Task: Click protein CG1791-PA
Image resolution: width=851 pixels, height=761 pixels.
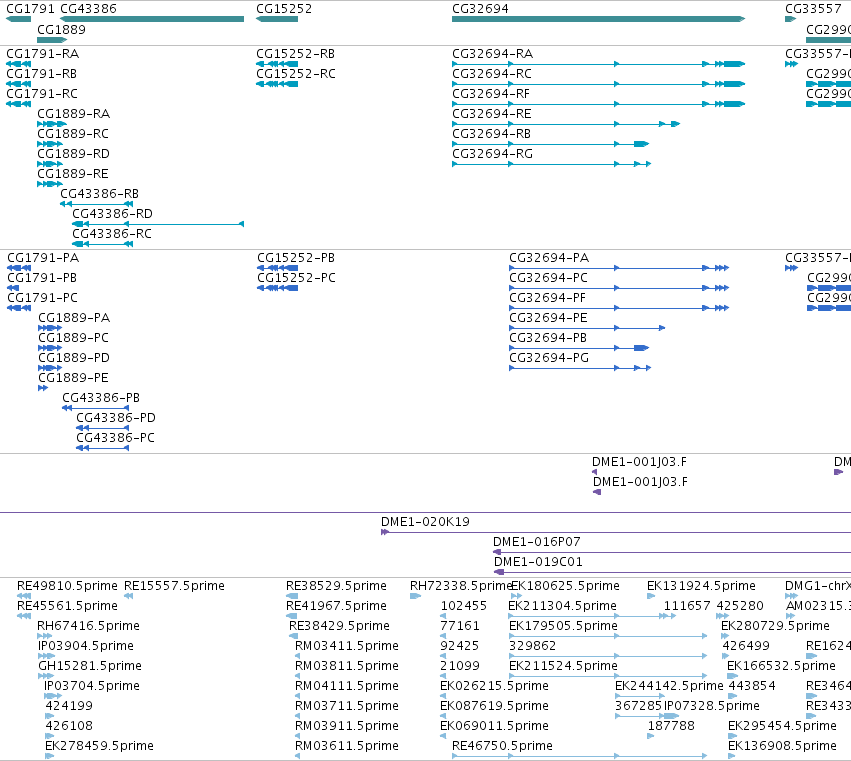Action: [19, 268]
